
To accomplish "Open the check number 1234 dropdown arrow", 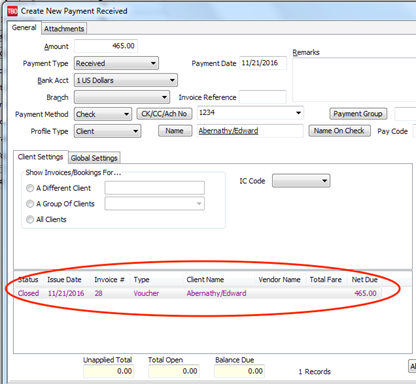I will tap(298, 113).
